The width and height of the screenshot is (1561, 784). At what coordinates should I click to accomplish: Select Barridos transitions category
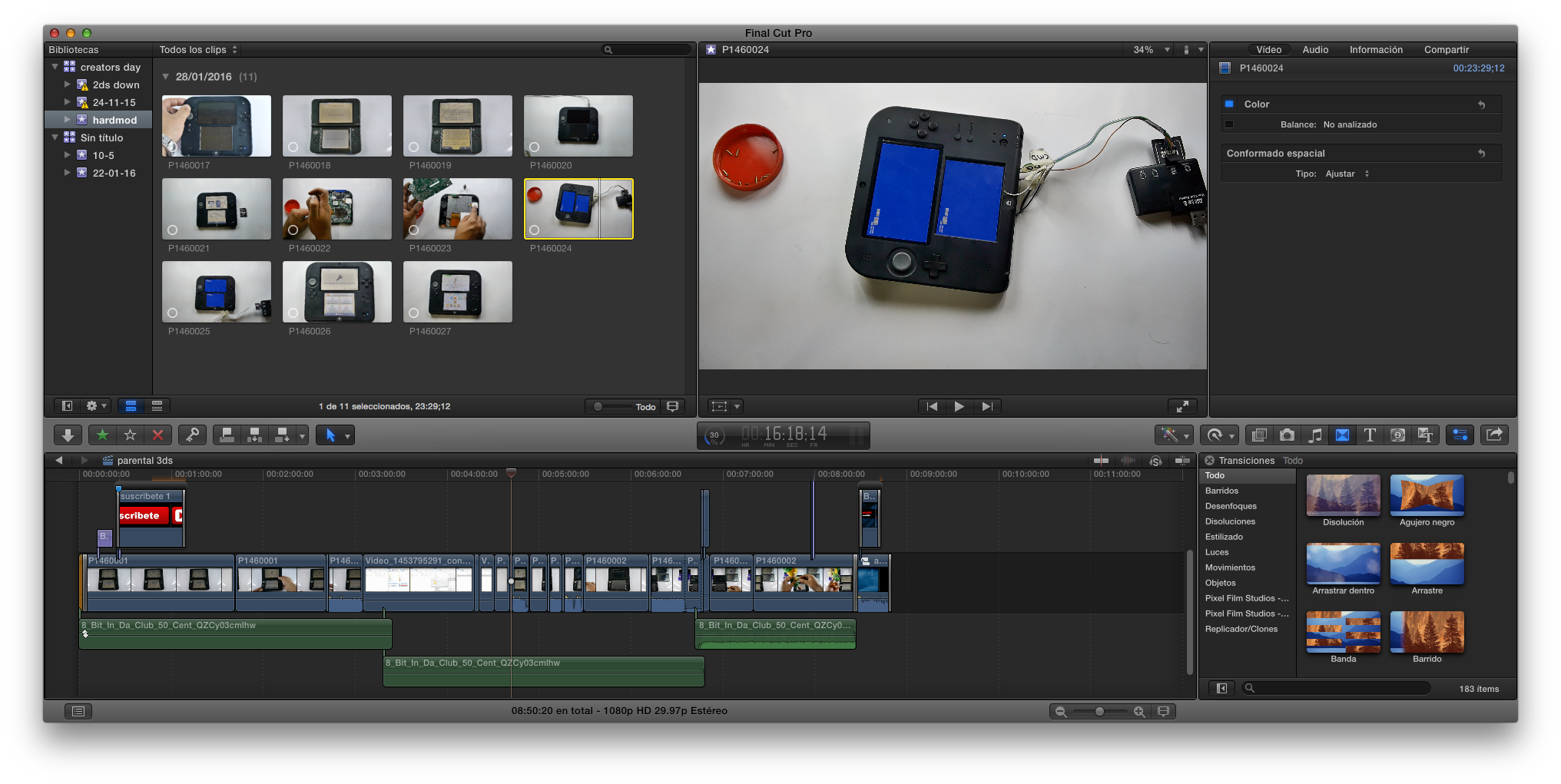[x=1247, y=491]
